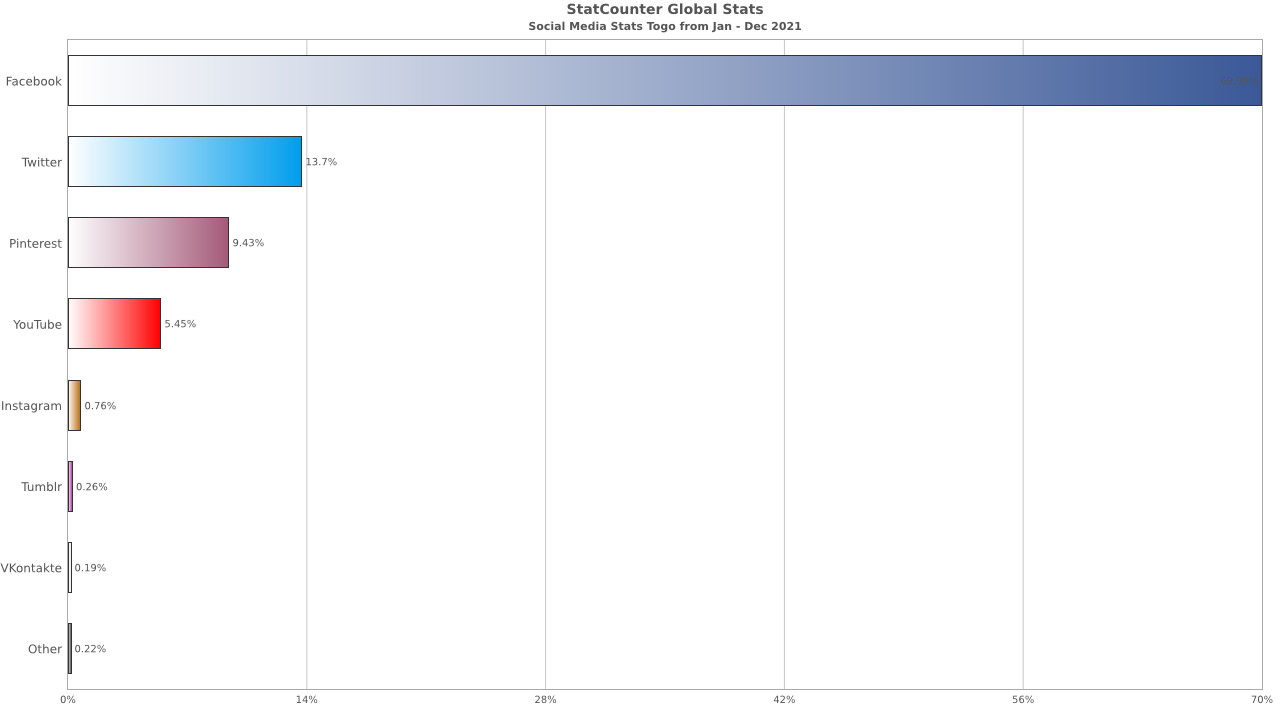Click the 42% x-axis tick label
The width and height of the screenshot is (1280, 720).
784,699
